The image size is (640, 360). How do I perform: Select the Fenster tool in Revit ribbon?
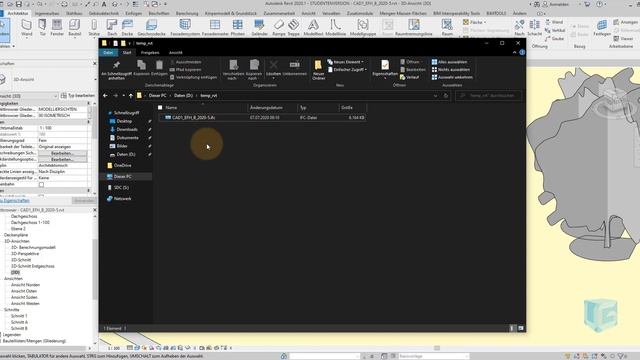click(57, 28)
